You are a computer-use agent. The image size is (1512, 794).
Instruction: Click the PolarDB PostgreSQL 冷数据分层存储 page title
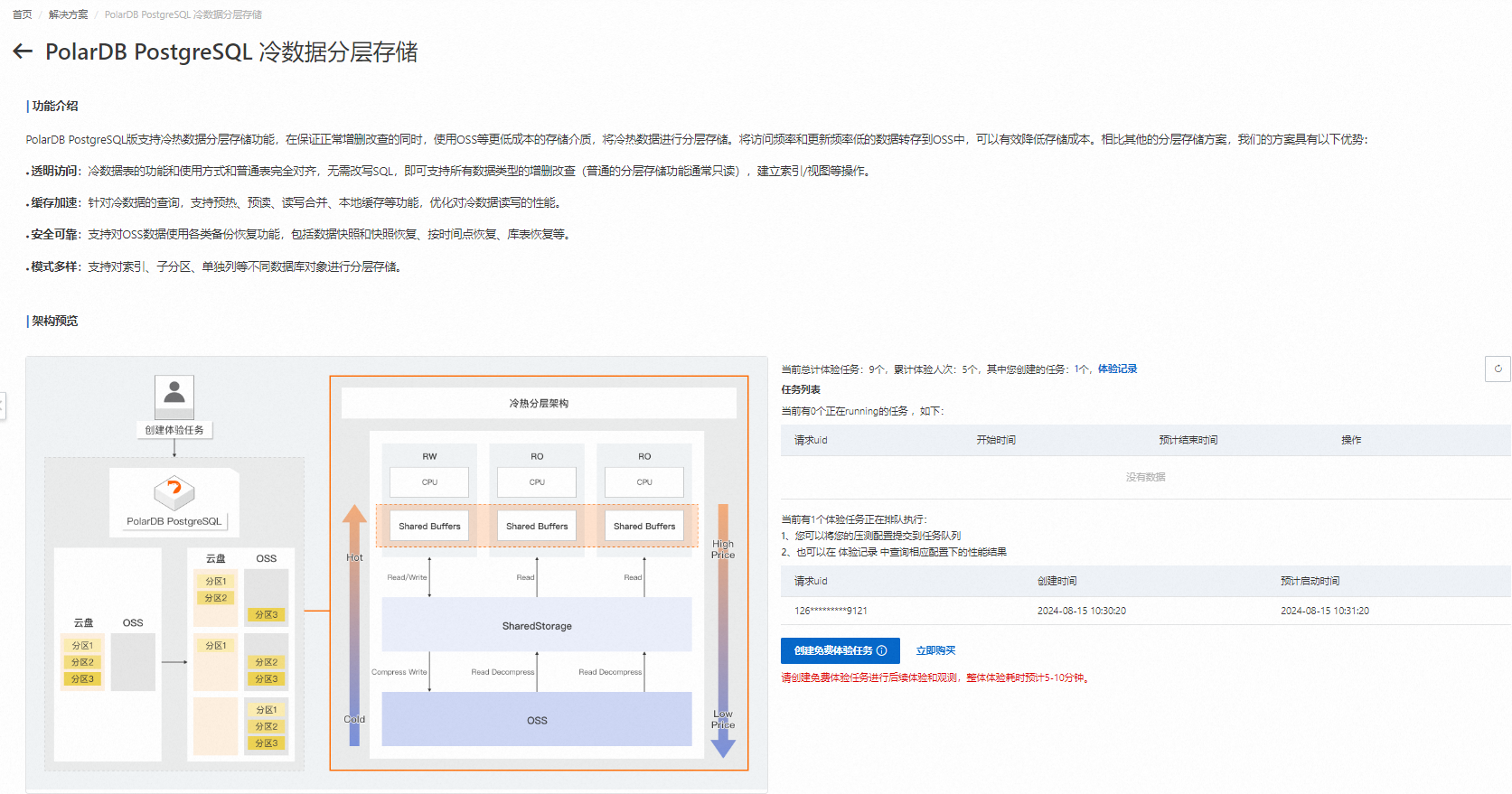[x=231, y=52]
